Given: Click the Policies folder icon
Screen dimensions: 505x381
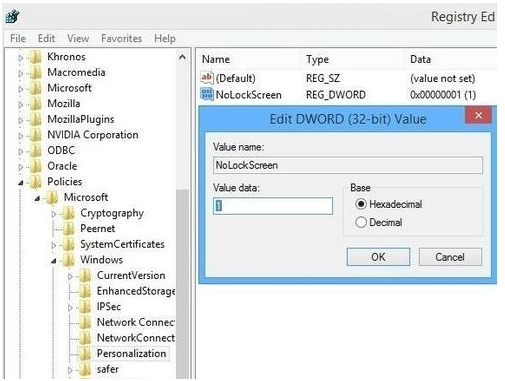Looking at the screenshot, I should click(x=35, y=182).
